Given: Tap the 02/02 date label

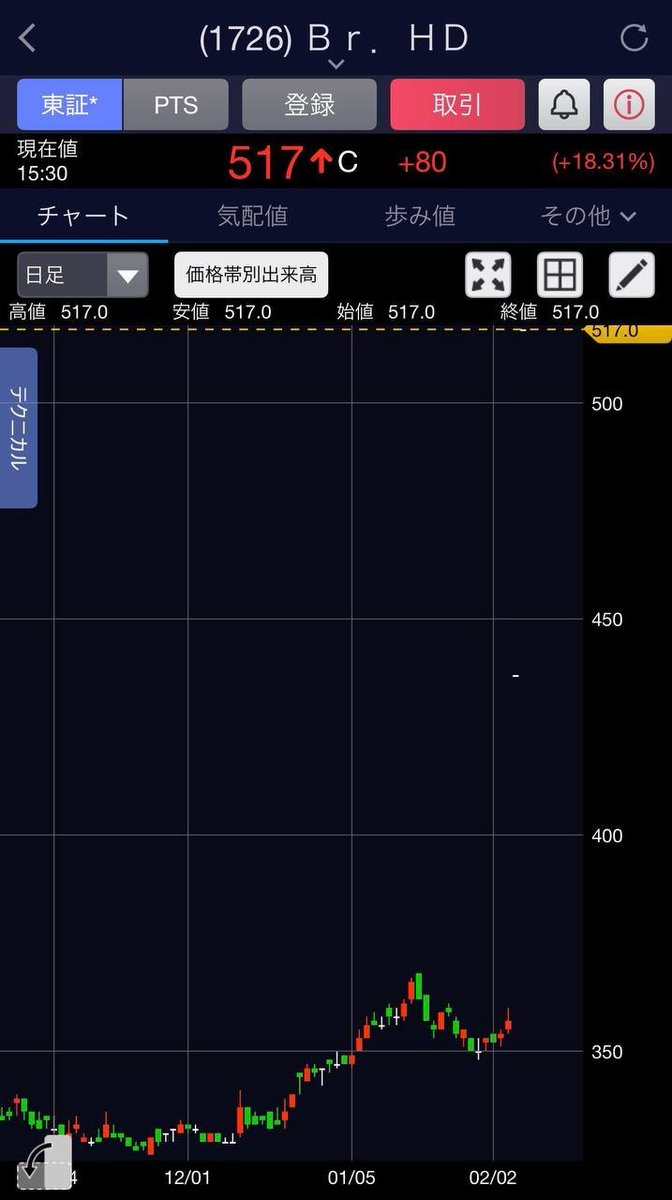Looking at the screenshot, I should tap(494, 1178).
